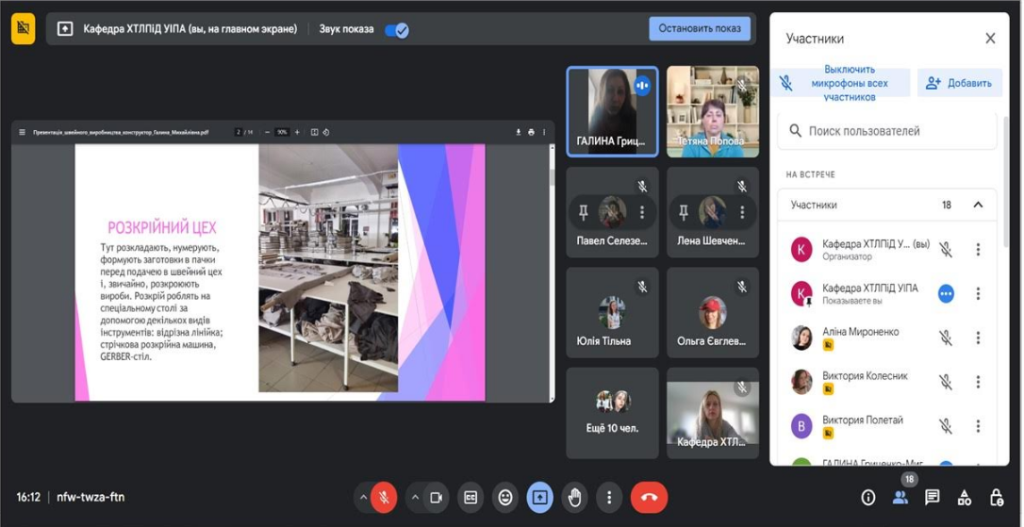This screenshot has height=527, width=1024.
Task: Open meeting details info icon
Action: point(868,498)
